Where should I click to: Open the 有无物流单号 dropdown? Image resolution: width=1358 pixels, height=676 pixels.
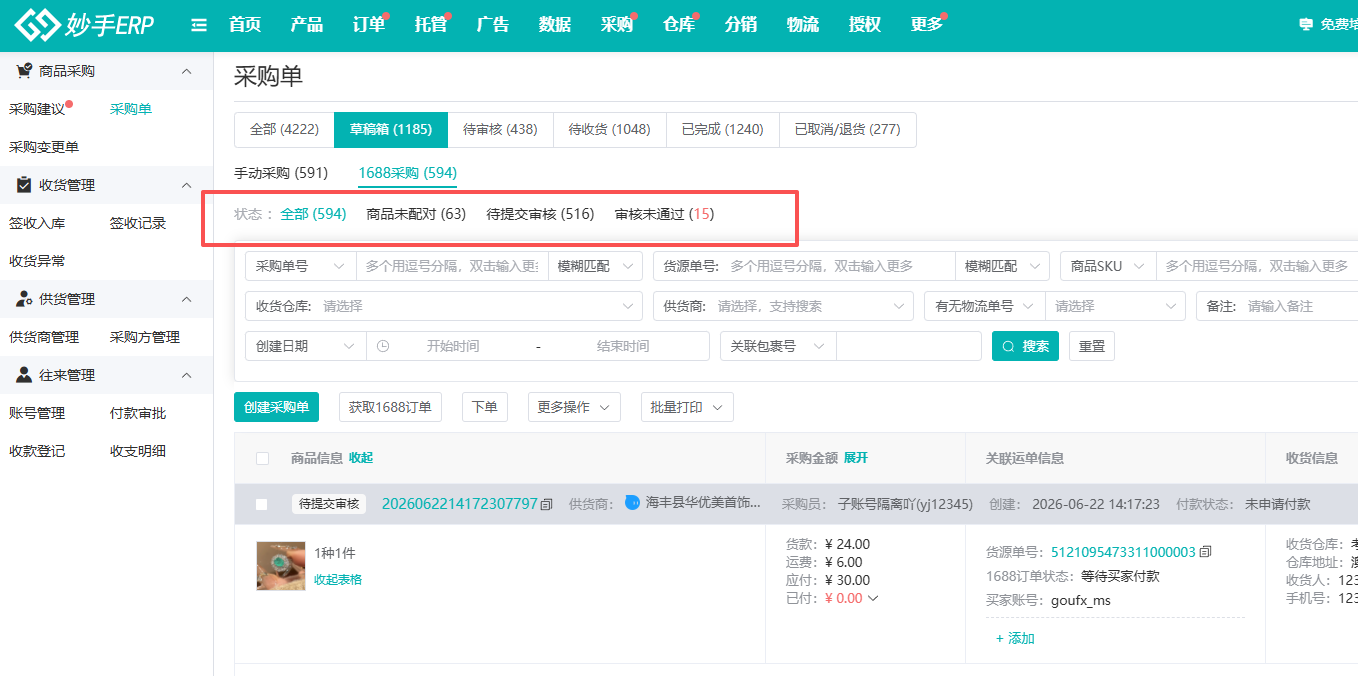[985, 306]
